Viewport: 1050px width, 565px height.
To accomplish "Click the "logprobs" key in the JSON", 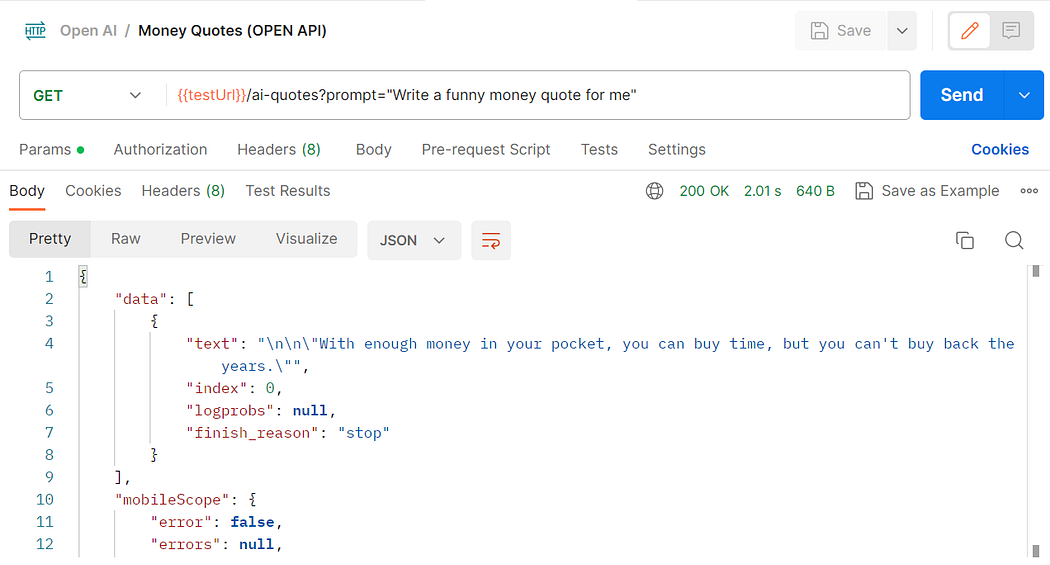I will 230,410.
